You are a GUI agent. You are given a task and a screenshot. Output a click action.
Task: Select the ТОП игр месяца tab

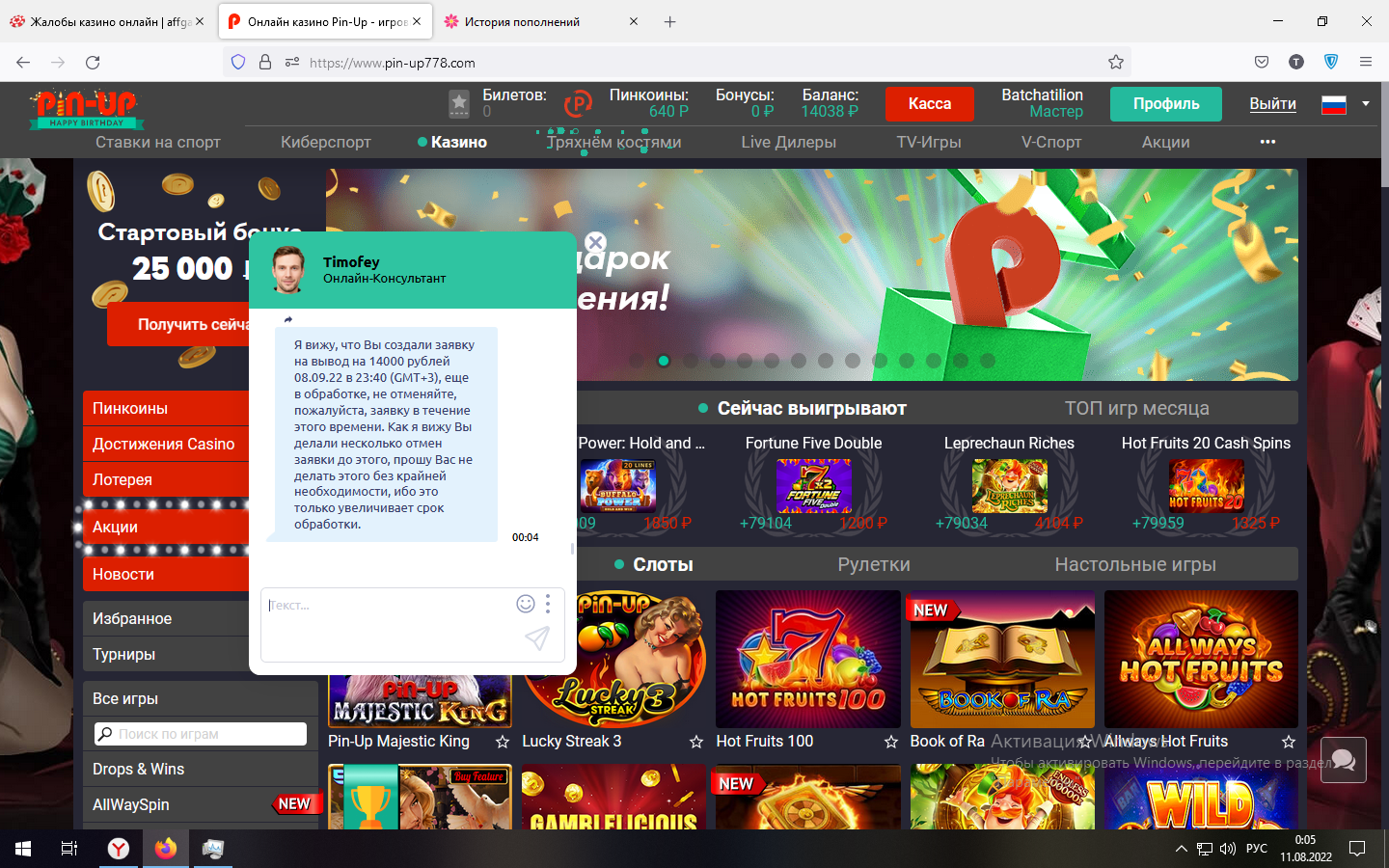(x=1137, y=408)
